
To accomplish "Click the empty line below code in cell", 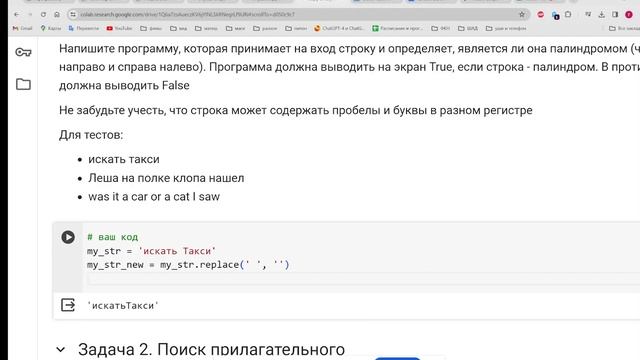I will pyautogui.click(x=363, y=280).
